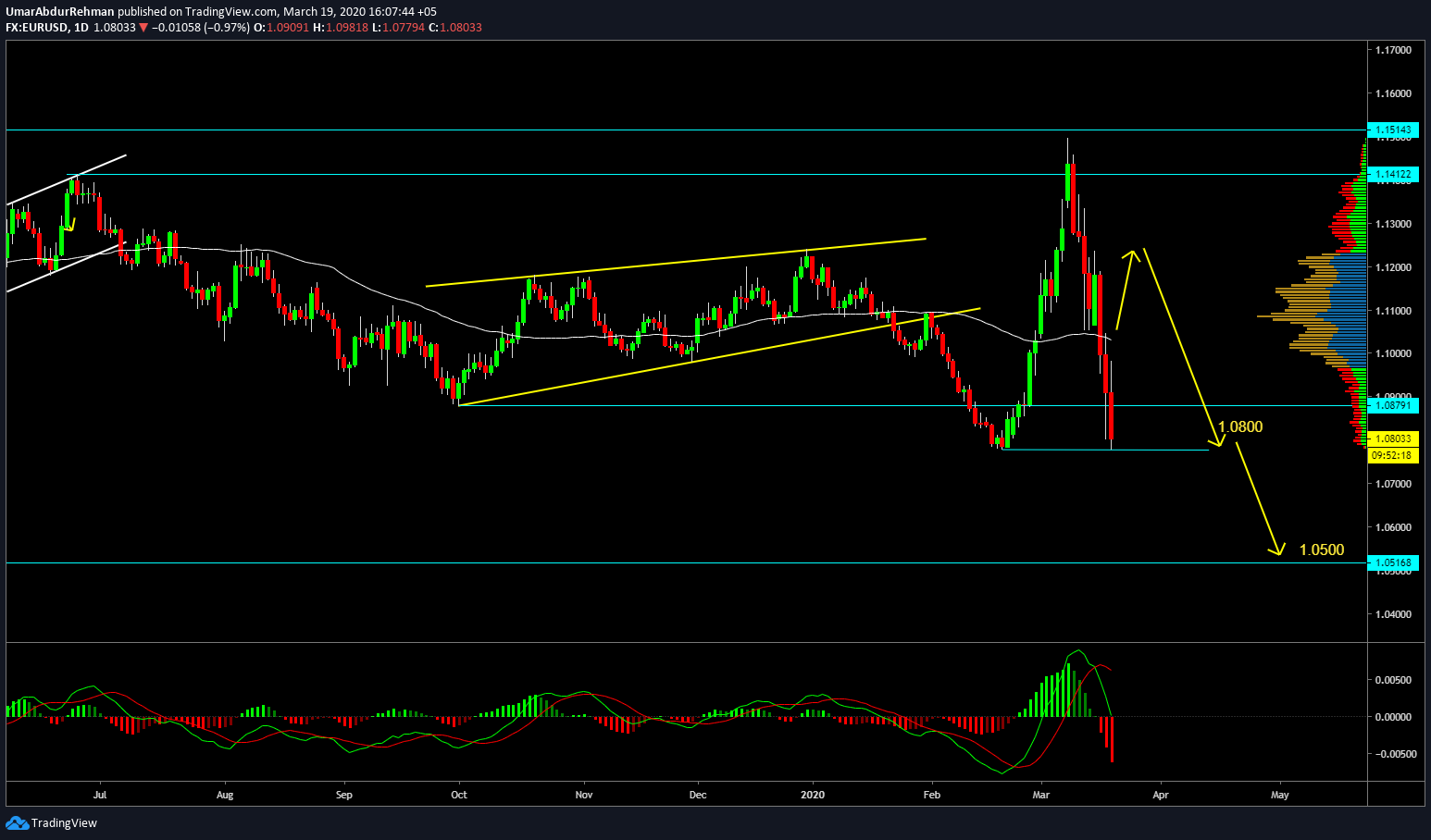Click the high value H:1.09818
The height and width of the screenshot is (840, 1431).
(x=341, y=28)
